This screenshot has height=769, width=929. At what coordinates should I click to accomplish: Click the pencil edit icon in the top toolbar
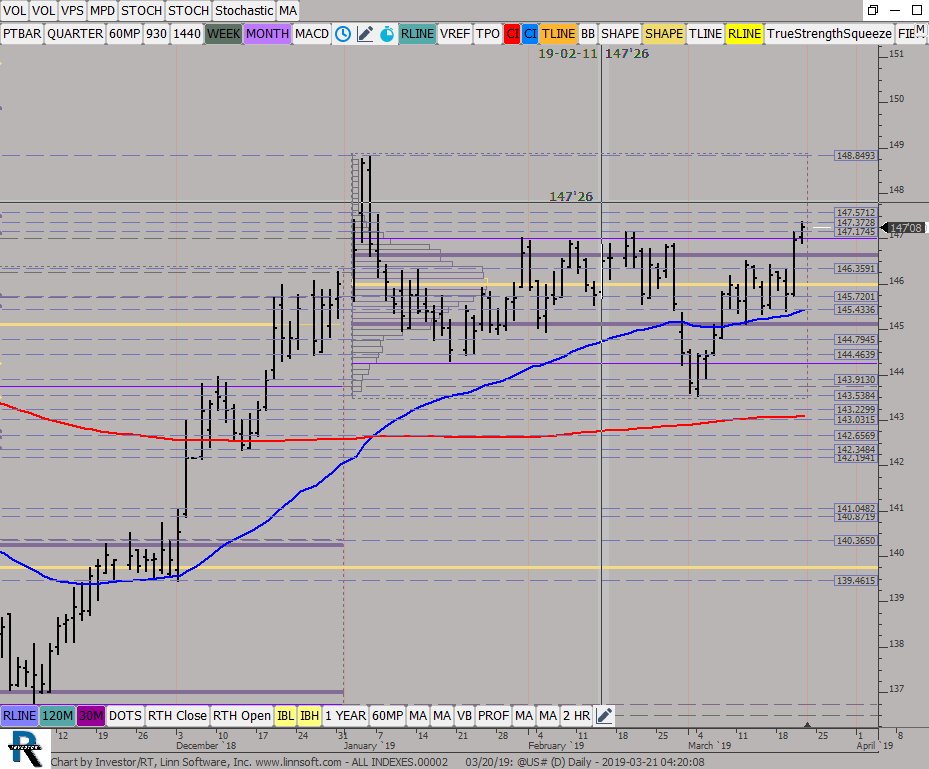[x=365, y=33]
